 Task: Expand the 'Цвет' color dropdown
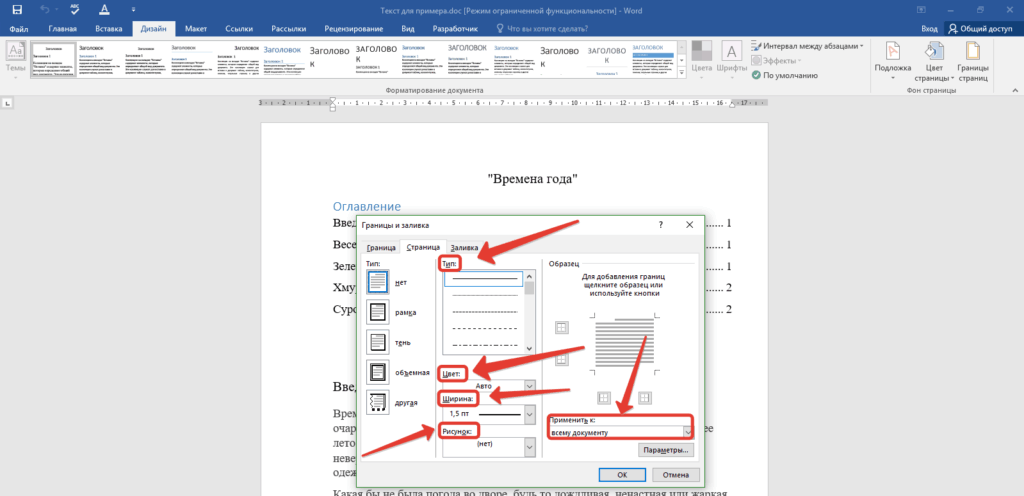(x=529, y=385)
